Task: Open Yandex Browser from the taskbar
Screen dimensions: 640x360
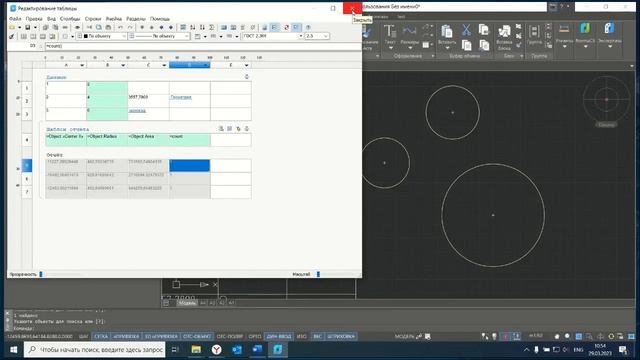Action: 216,350
